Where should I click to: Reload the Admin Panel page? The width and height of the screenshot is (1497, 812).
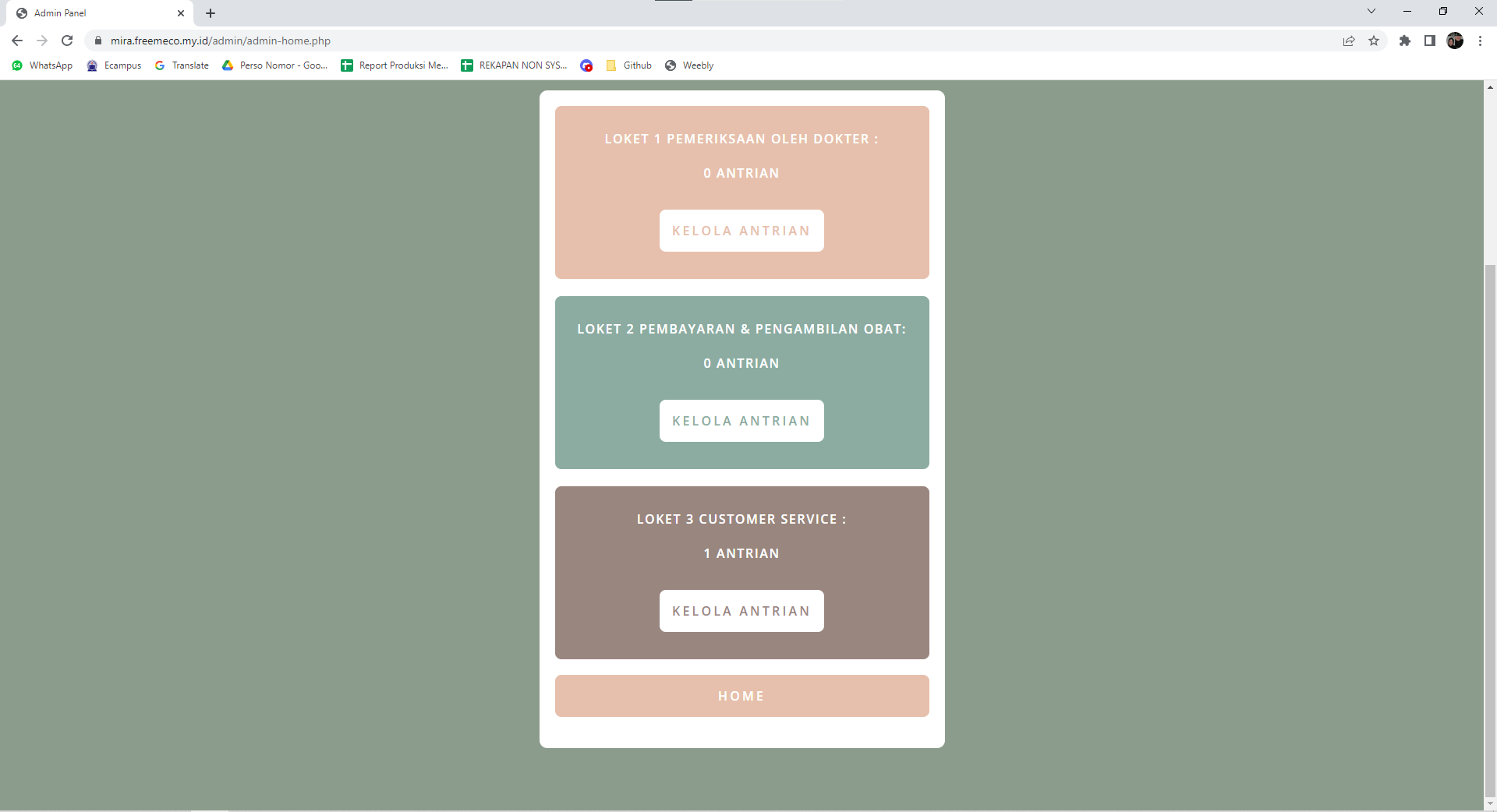click(67, 41)
